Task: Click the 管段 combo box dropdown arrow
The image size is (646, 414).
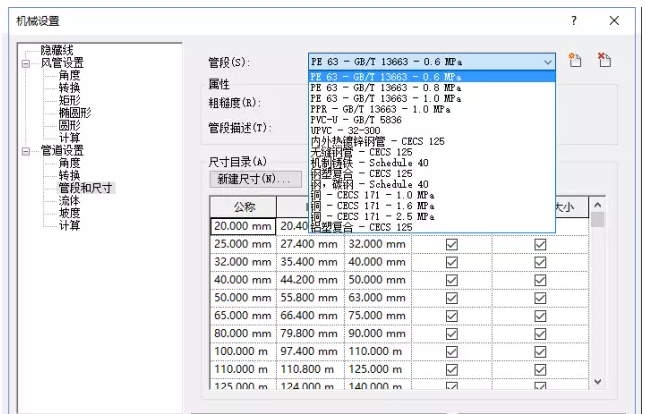Action: click(546, 62)
